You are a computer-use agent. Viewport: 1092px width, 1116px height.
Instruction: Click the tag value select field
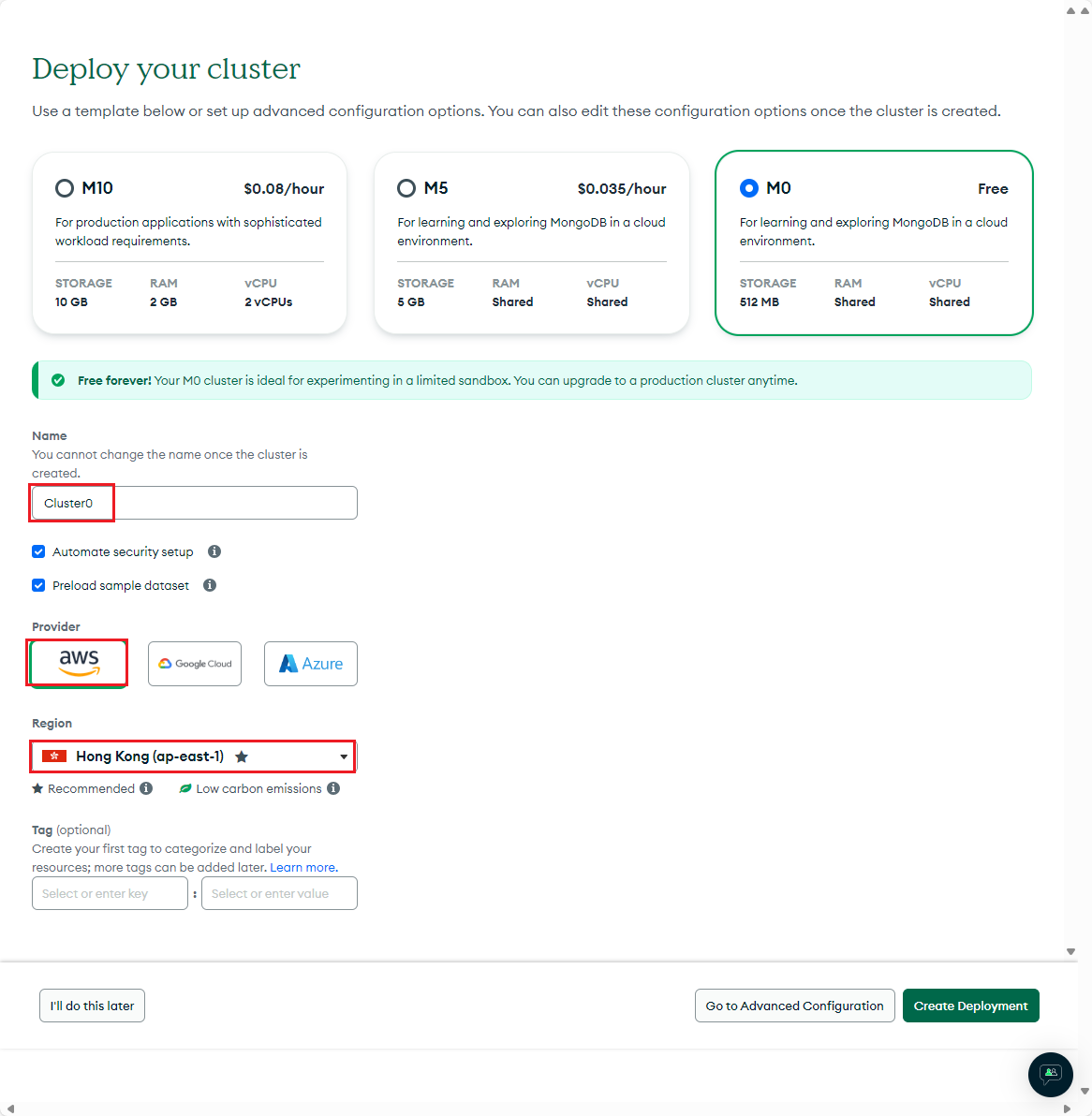point(279,893)
